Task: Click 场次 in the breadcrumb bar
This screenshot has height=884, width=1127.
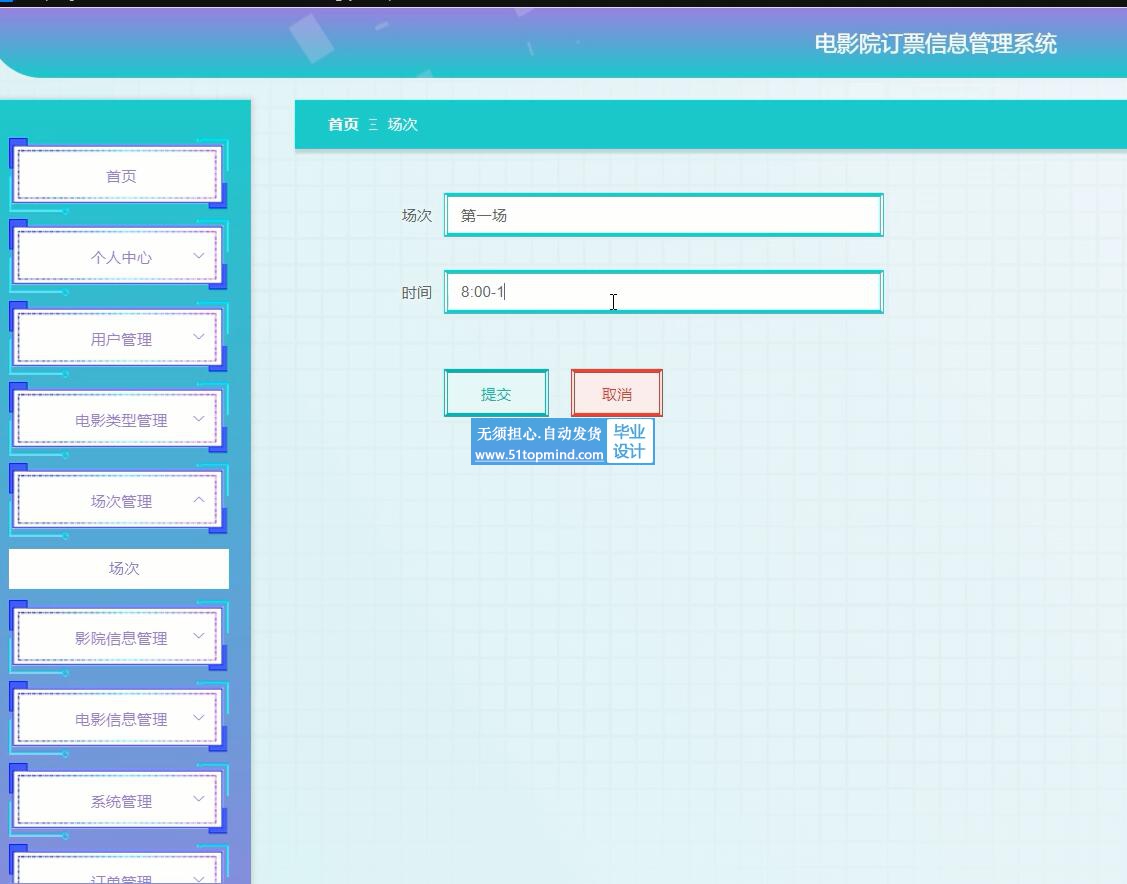Action: 402,124
